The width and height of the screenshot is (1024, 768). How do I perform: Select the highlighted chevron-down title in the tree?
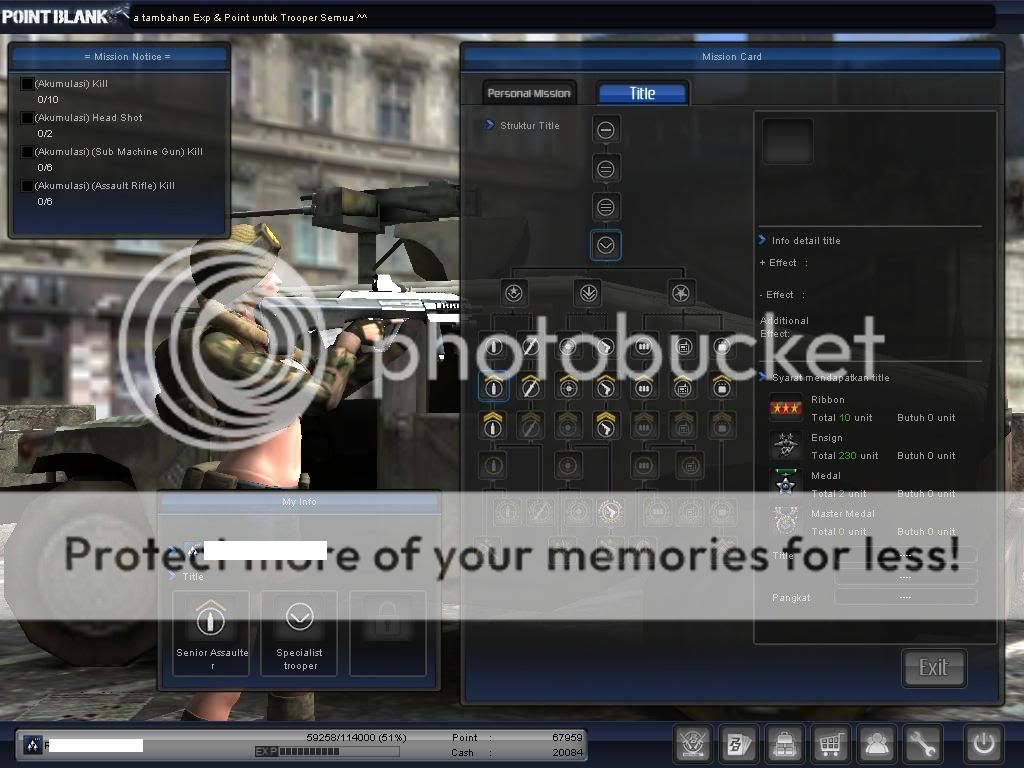[605, 246]
